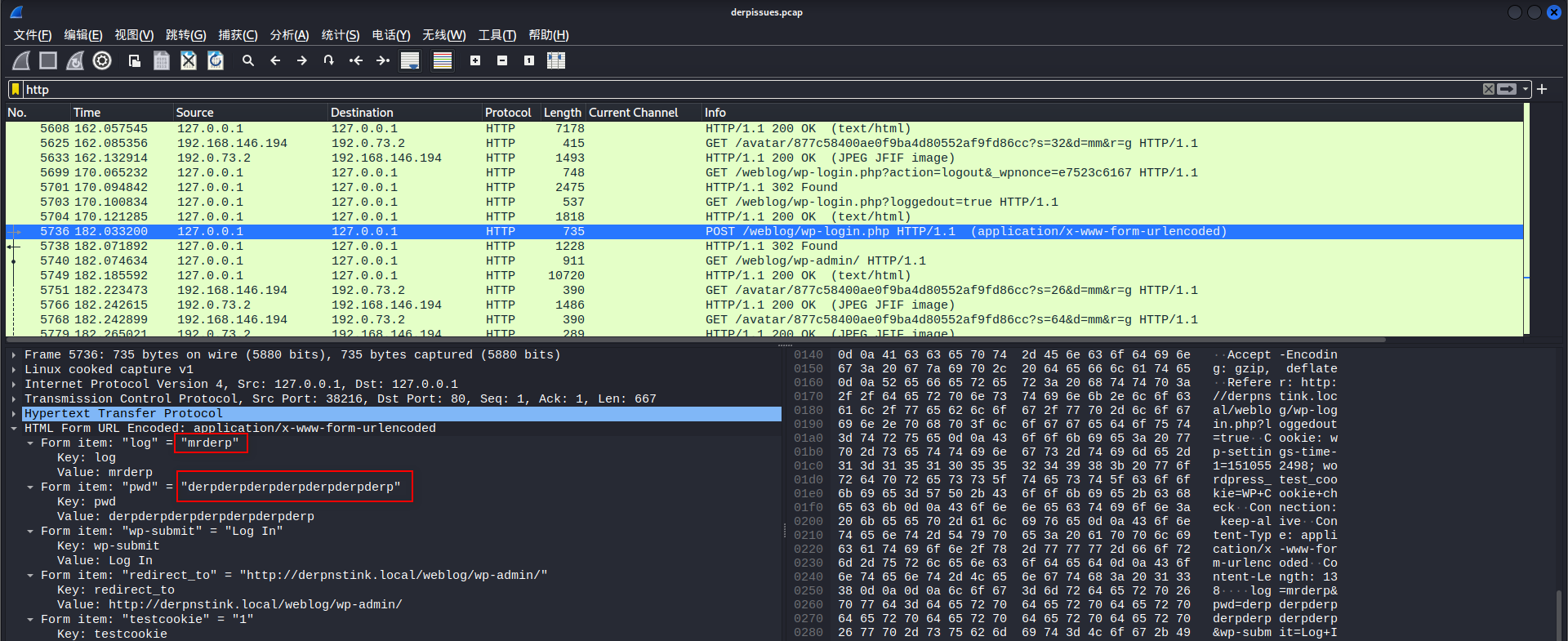This screenshot has height=641, width=1568.
Task: Expand the Linux cooked capture v1 node
Action: tap(14, 370)
